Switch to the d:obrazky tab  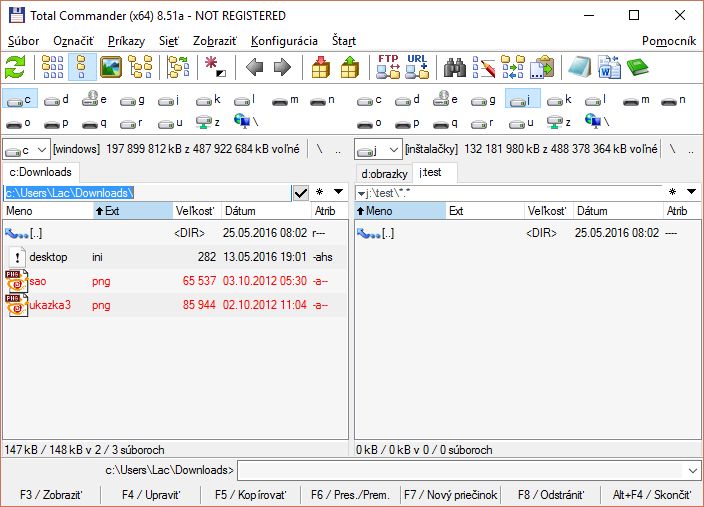[x=384, y=174]
